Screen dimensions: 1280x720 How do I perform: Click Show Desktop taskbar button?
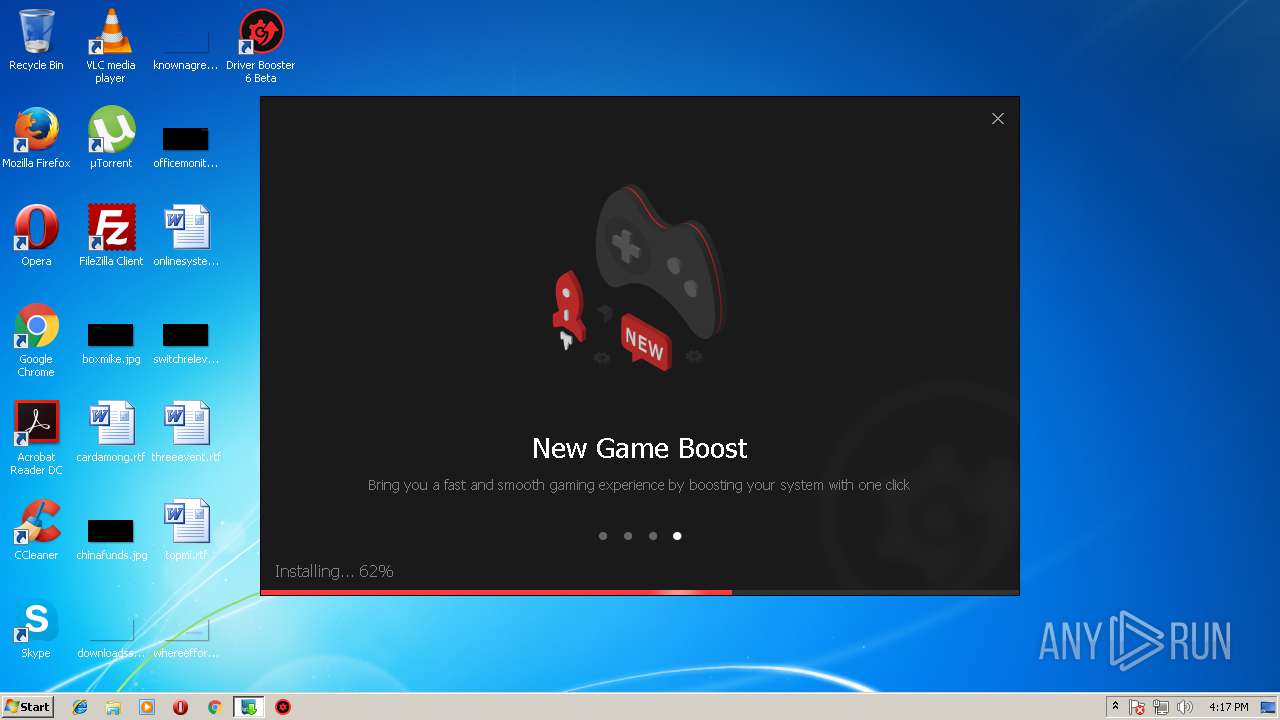coord(1269,707)
